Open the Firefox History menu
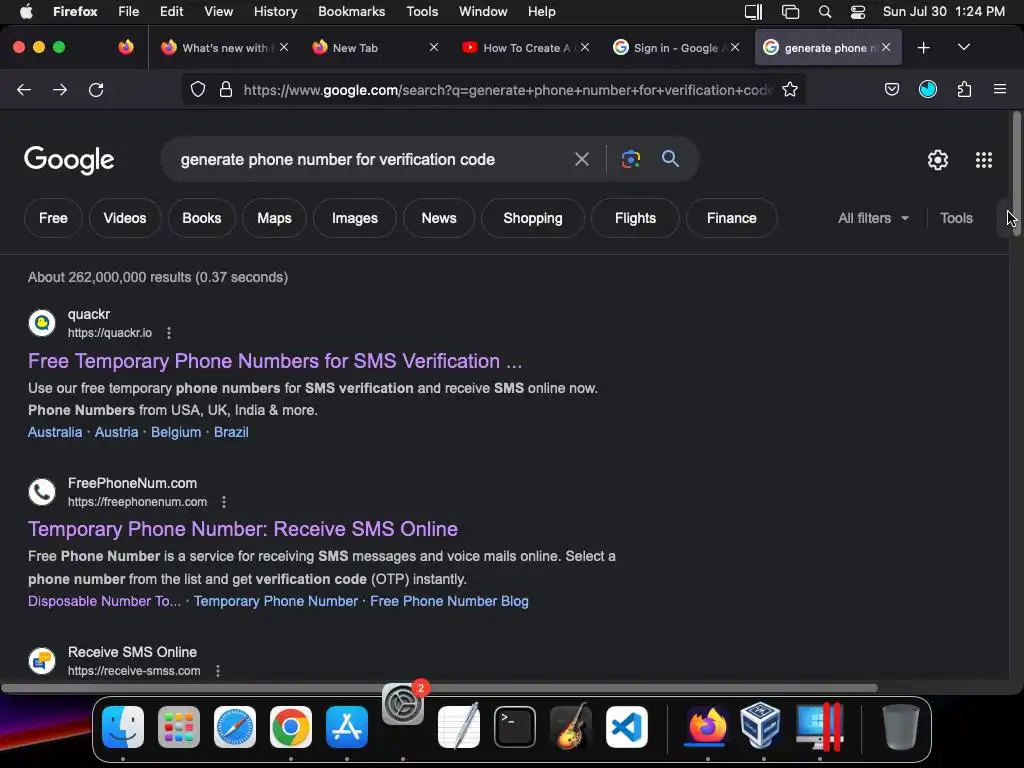The width and height of the screenshot is (1024, 768). tap(275, 12)
